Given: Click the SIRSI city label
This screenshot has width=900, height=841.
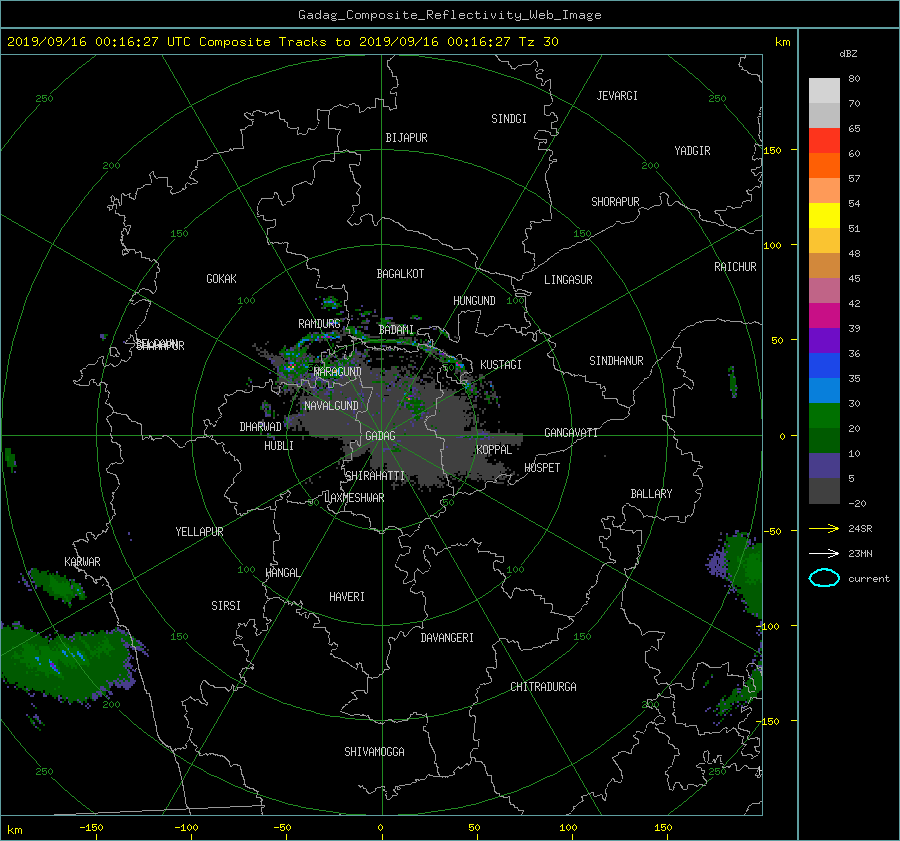Looking at the screenshot, I should pos(226,606).
